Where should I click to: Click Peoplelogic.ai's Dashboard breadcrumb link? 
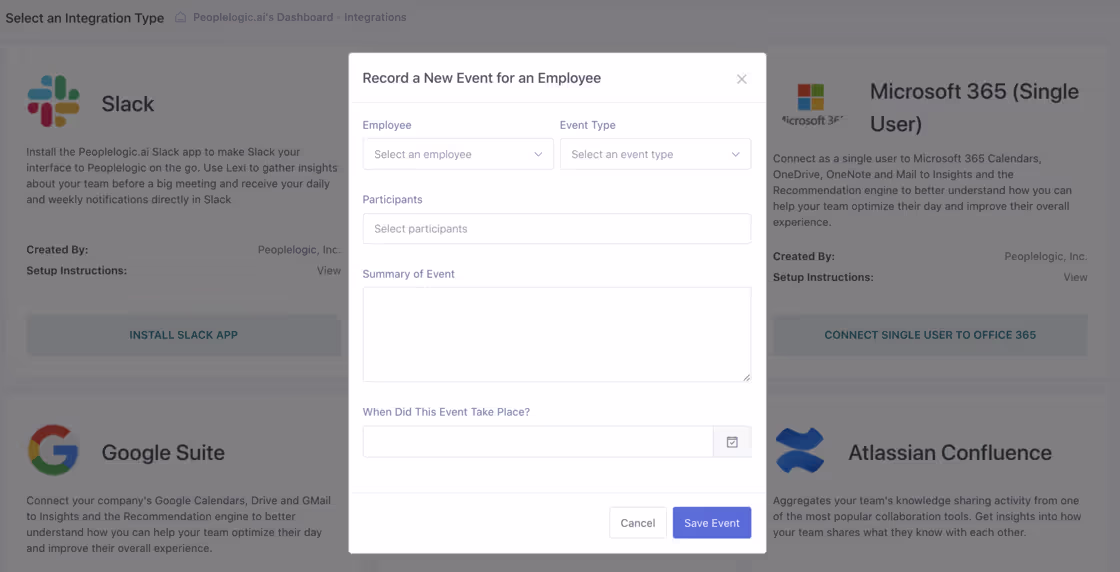tap(263, 17)
